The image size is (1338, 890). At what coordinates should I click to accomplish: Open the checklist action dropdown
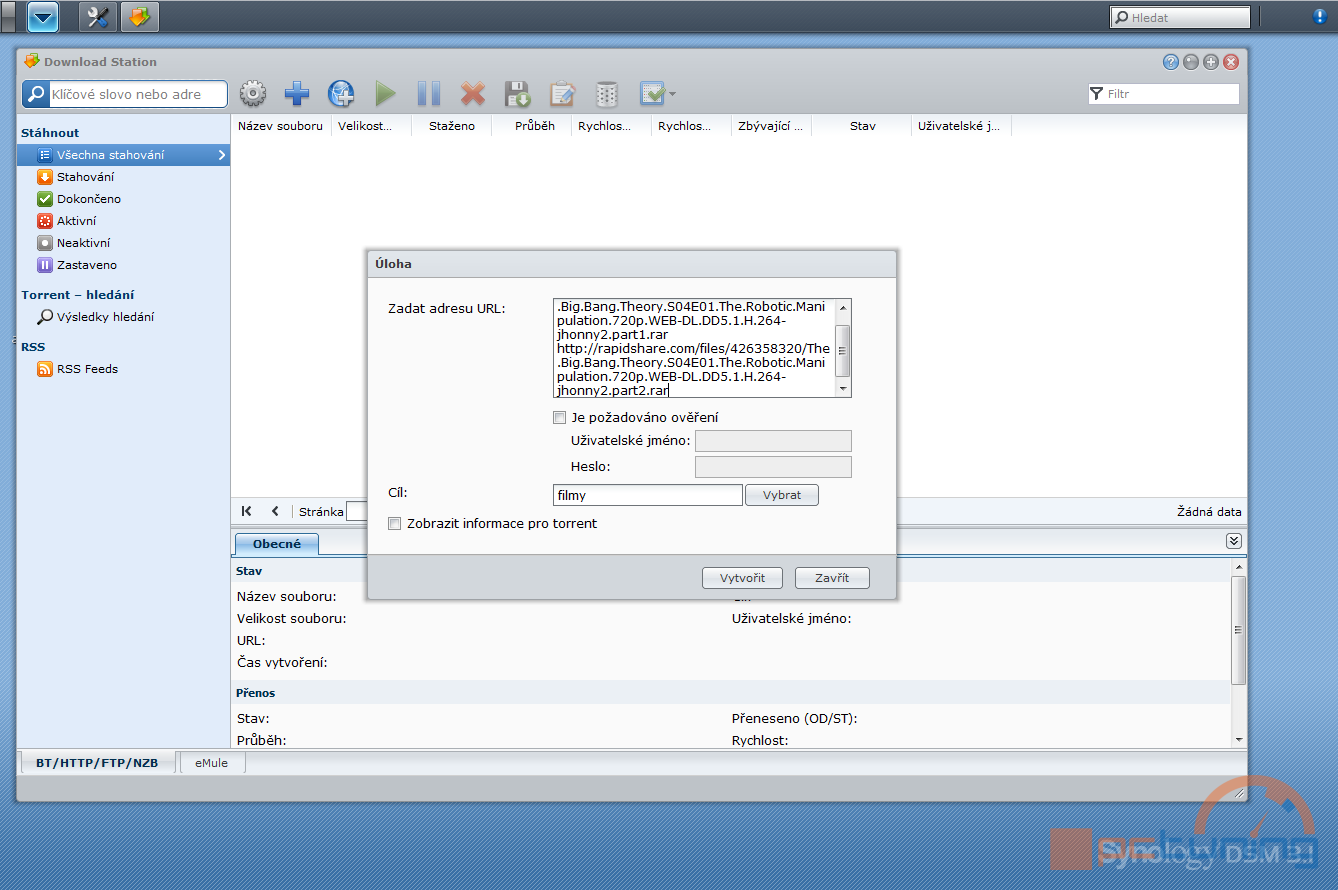tap(657, 94)
